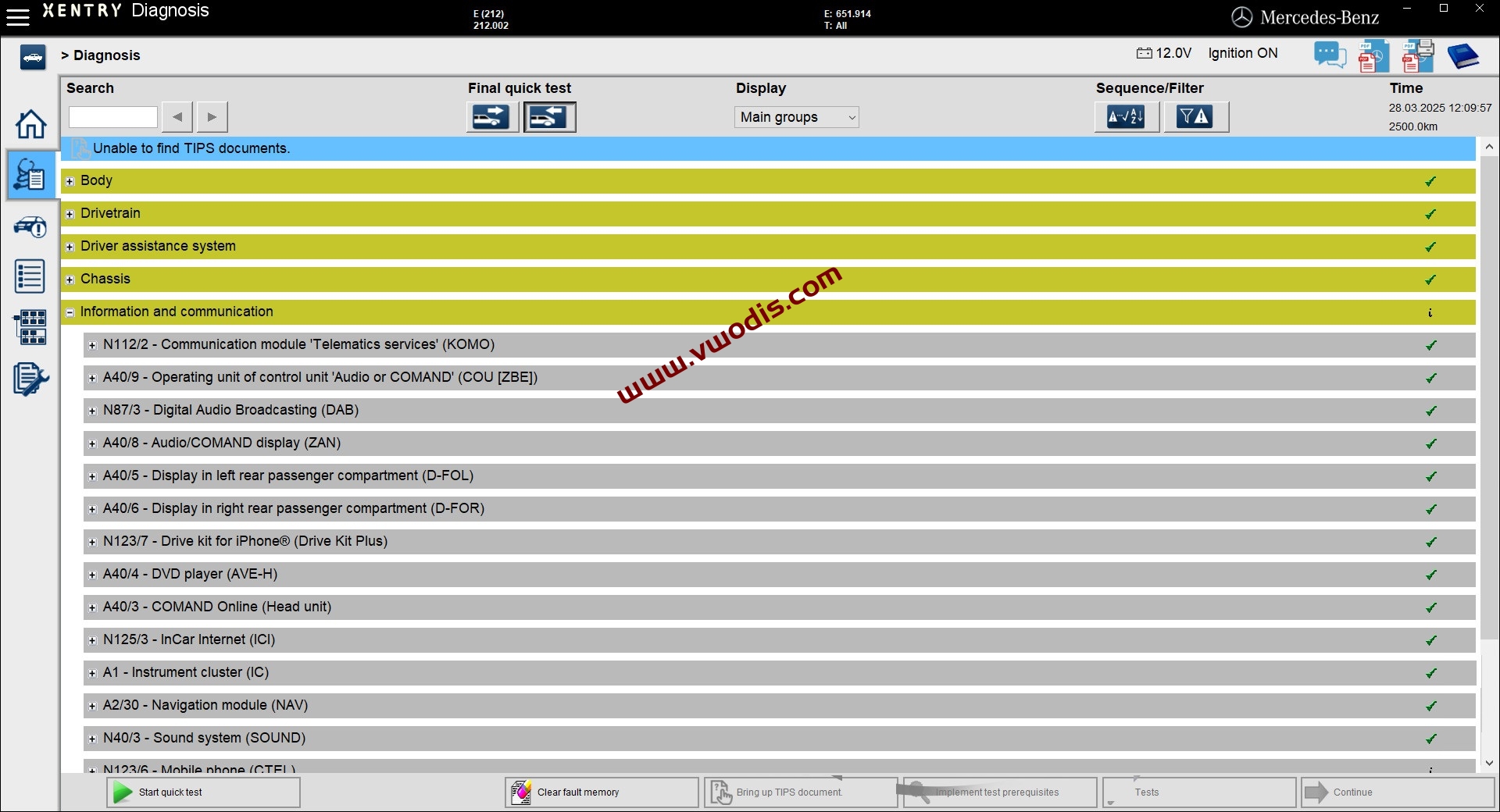
Task: Click the first Final quick test button
Action: point(492,117)
